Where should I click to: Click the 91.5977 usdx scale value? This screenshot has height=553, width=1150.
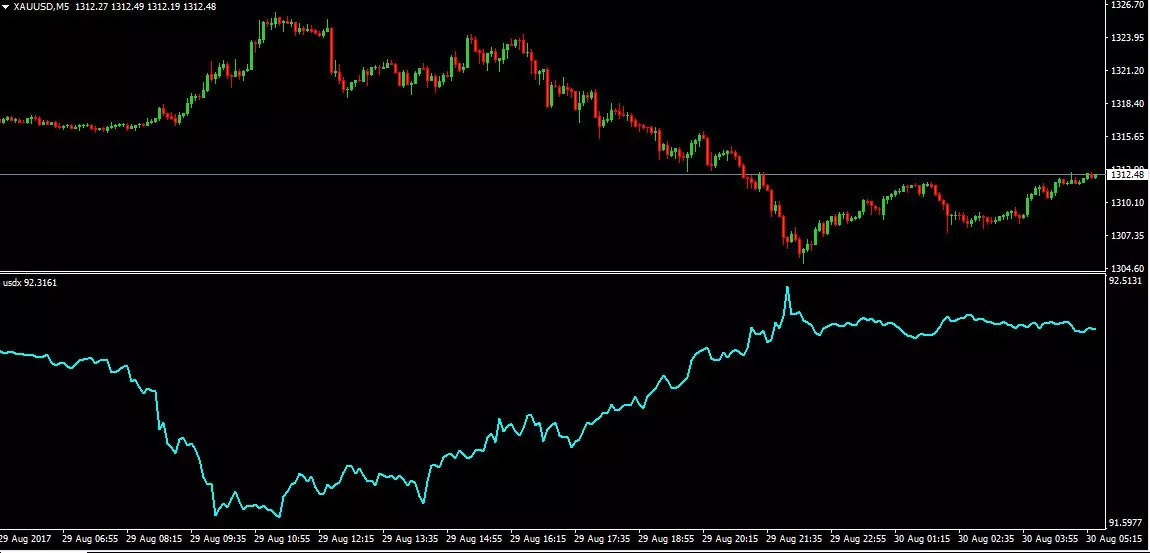click(1127, 523)
